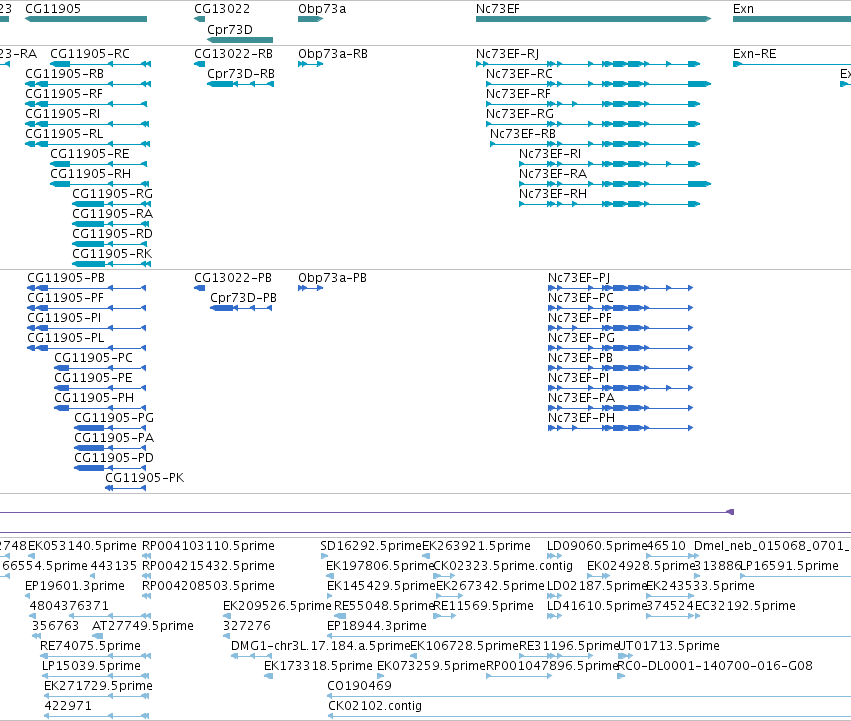
Task: Click feature 422971
Action: click(x=68, y=706)
